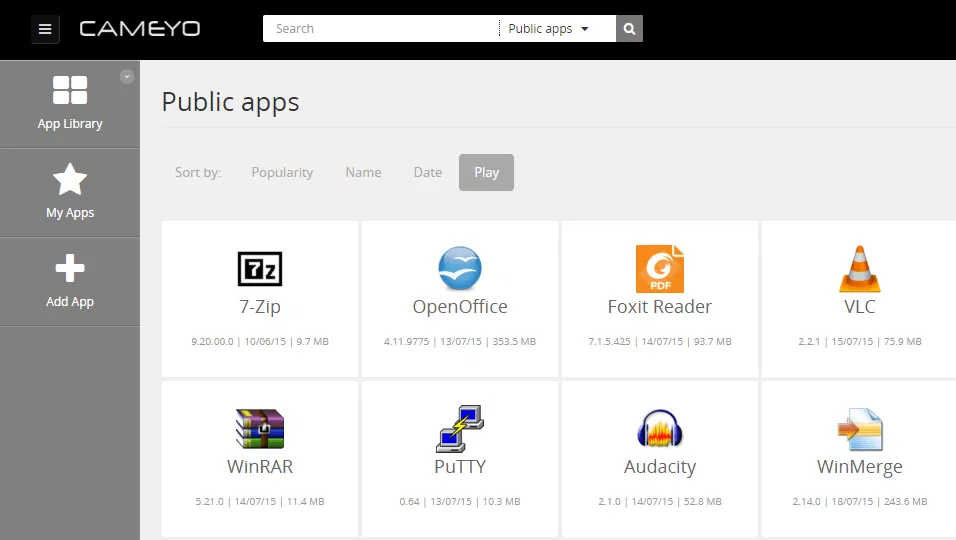
Task: Click the App Library label
Action: click(70, 124)
